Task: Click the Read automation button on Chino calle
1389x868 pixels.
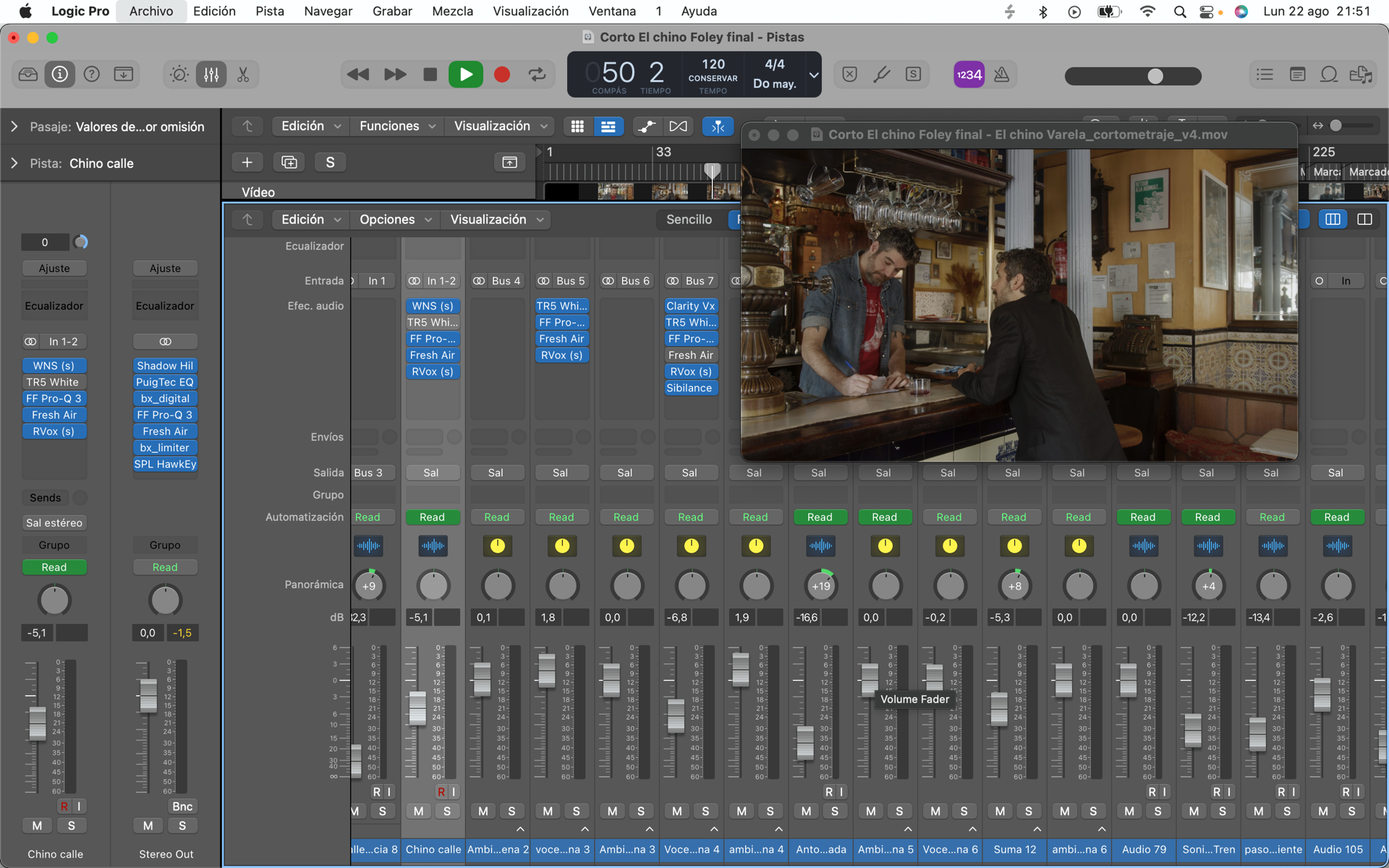Action: 54,567
